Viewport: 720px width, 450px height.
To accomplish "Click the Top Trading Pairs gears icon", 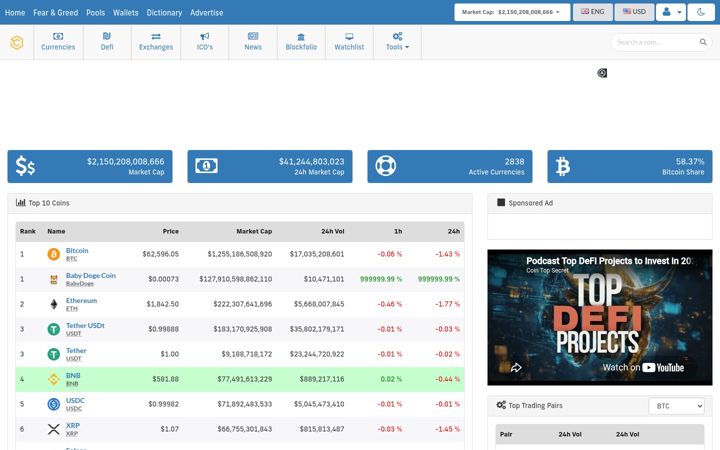I will pos(501,405).
